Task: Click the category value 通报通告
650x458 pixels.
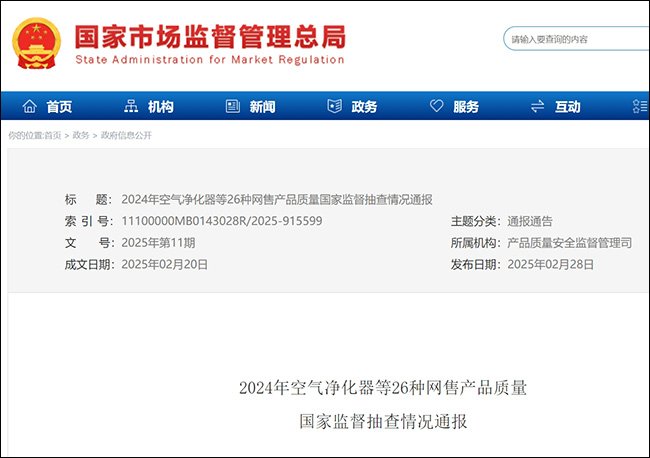Action: (530, 221)
